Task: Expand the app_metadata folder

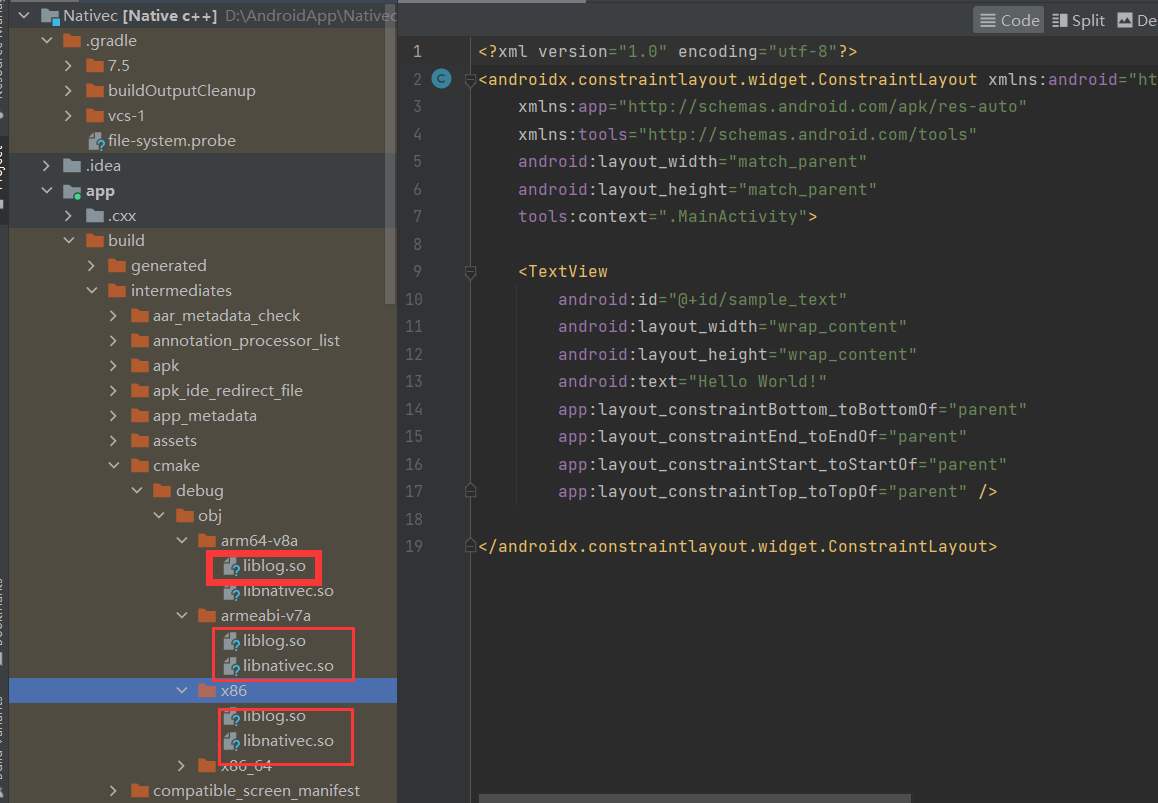Action: pos(114,416)
